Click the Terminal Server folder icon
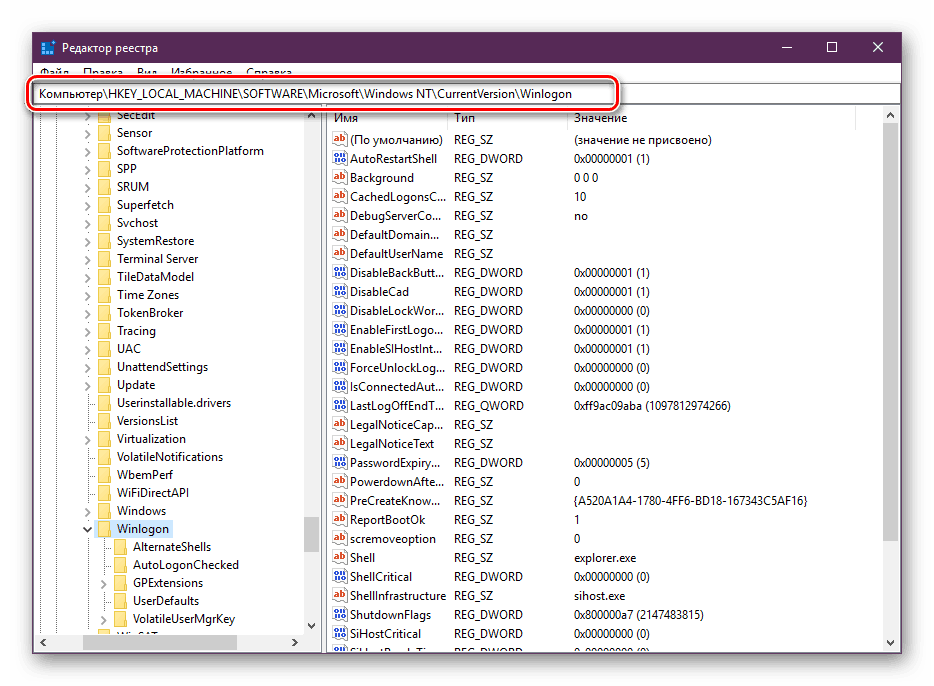934x686 pixels. click(x=104, y=258)
